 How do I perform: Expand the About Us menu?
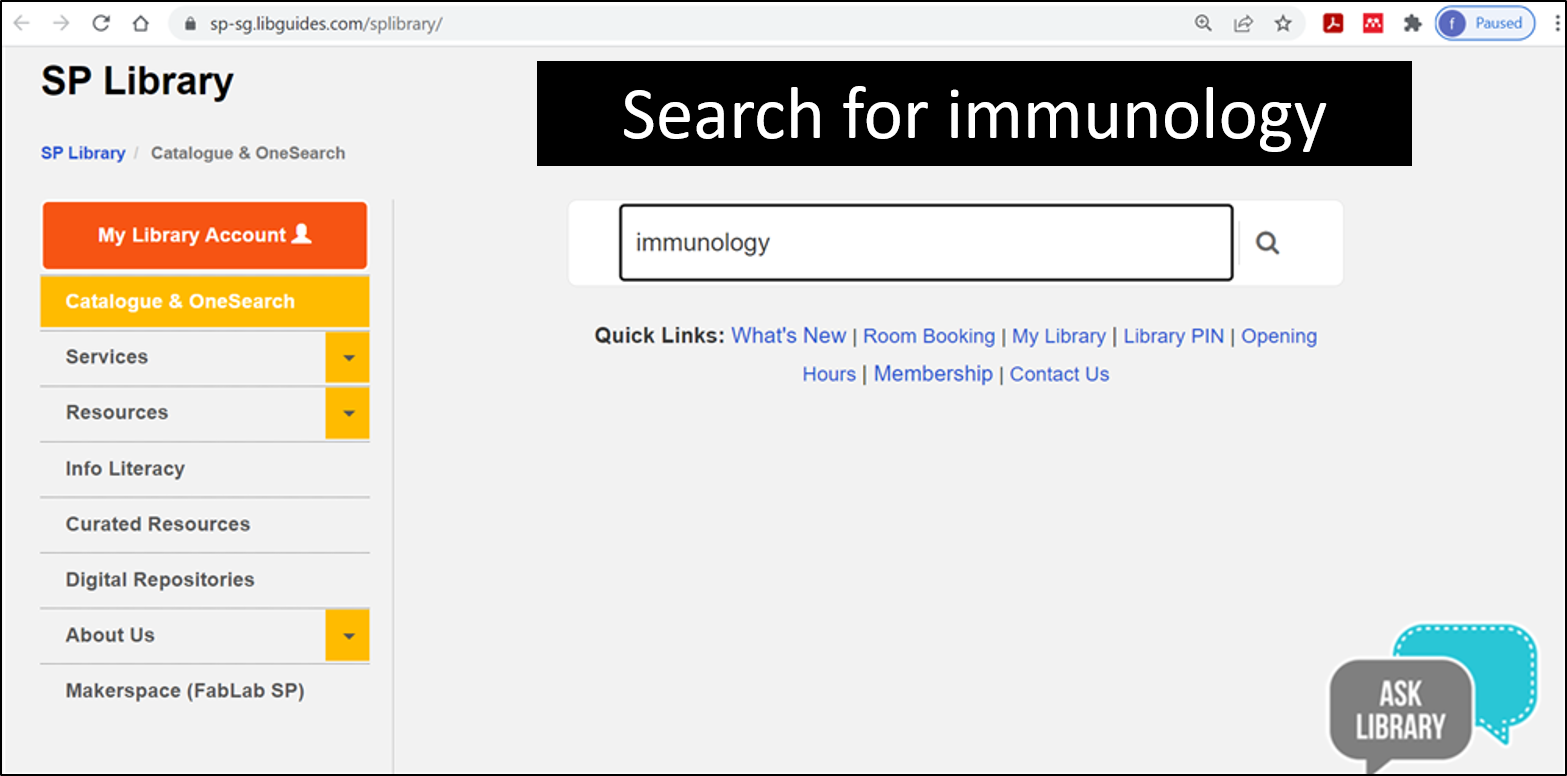pos(348,635)
